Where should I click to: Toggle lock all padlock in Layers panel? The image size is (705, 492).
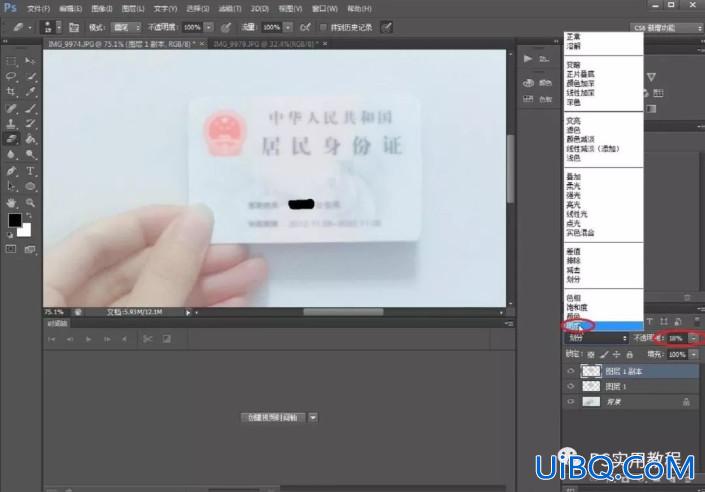(629, 354)
